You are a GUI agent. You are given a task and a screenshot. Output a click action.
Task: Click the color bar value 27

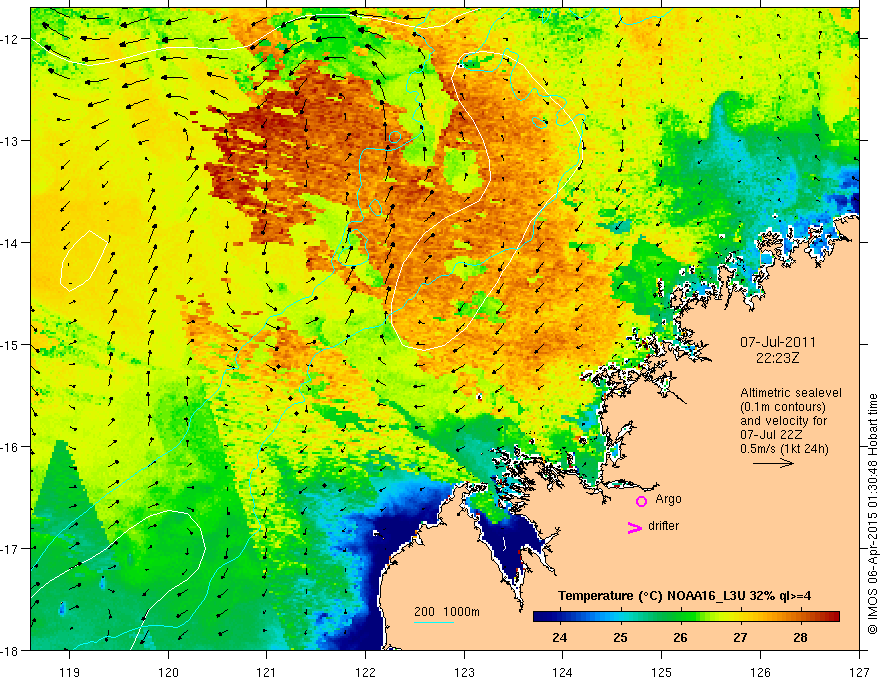coord(740,637)
